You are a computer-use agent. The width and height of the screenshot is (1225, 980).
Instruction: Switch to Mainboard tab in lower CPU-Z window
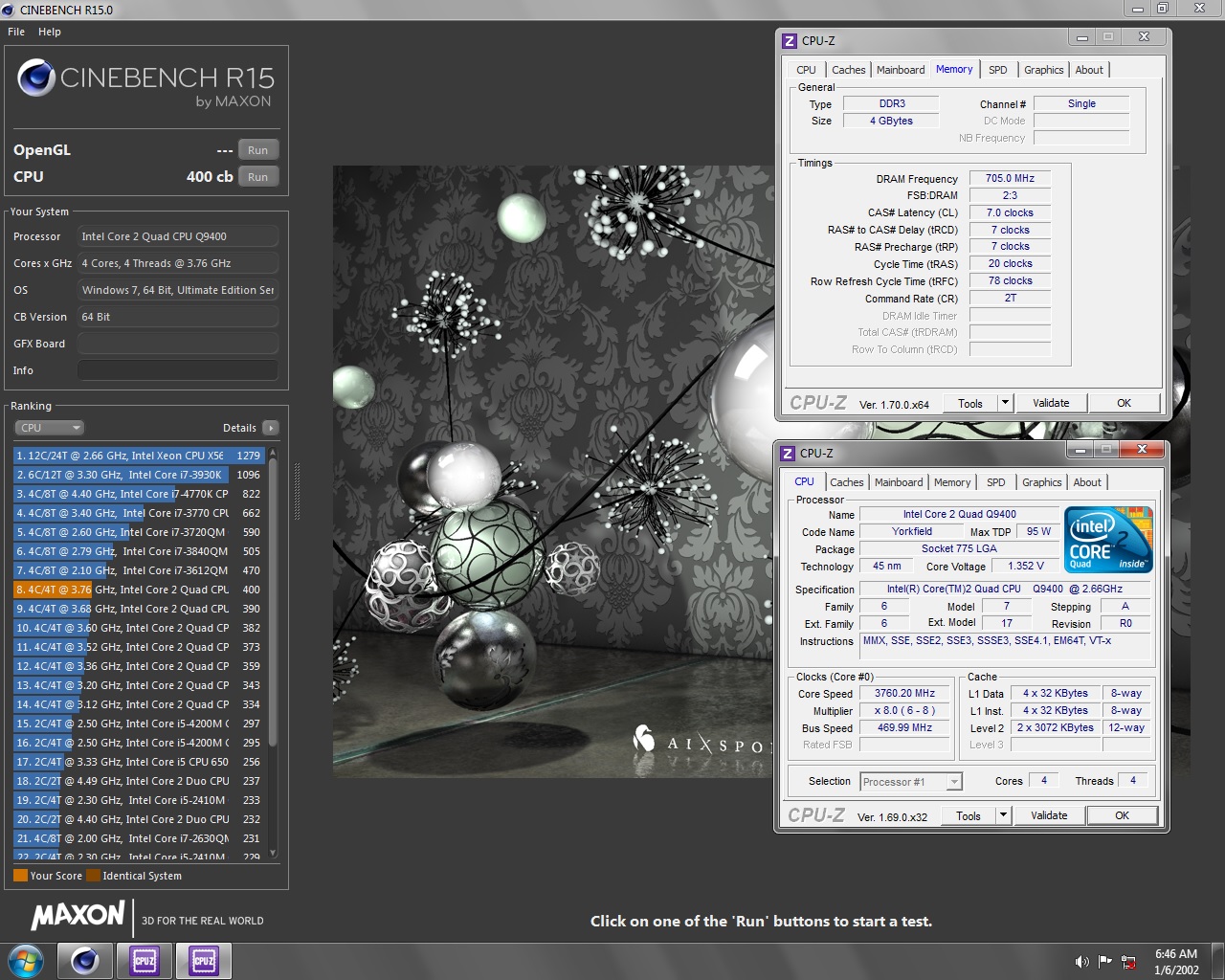(x=899, y=482)
